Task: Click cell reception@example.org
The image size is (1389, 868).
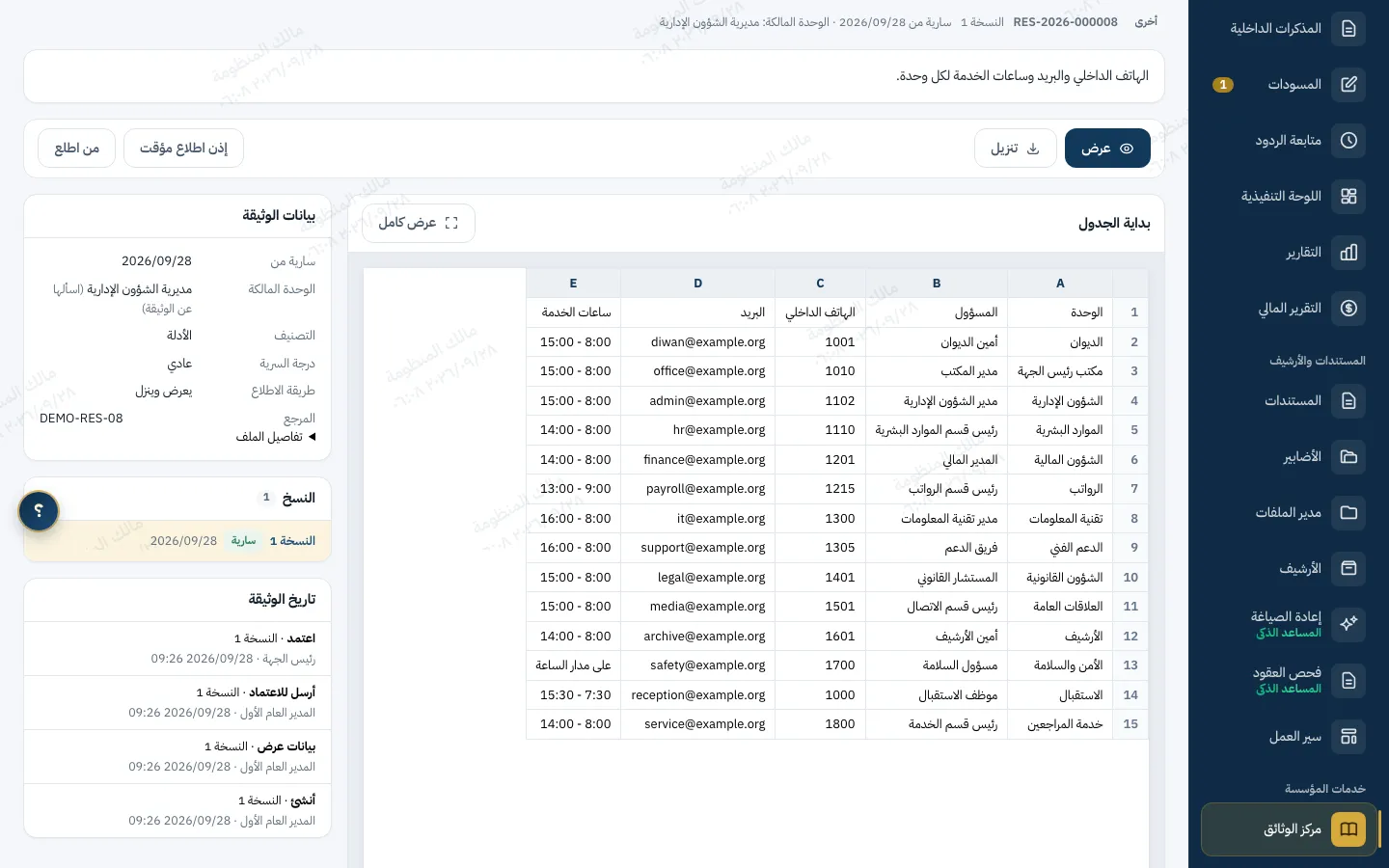Action: click(698, 695)
